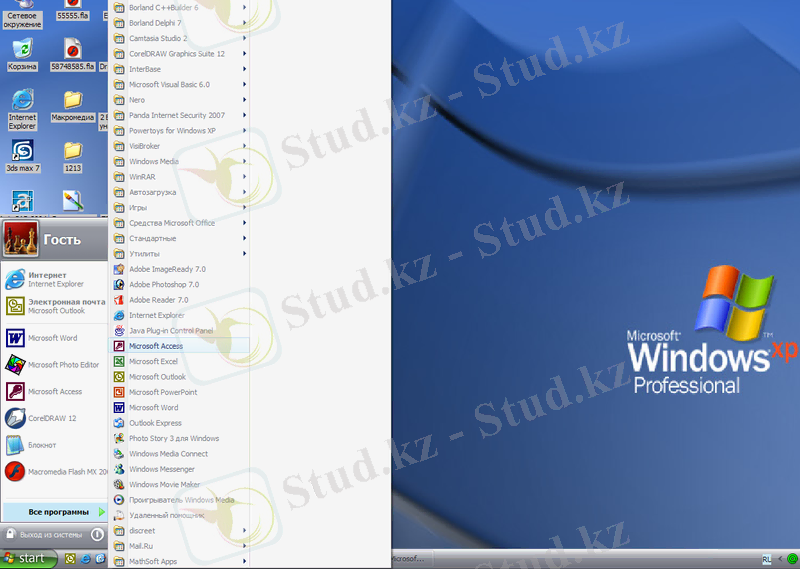Screen dimensions: 800x569
Task: Click the Adobe Photoshop 7.0 icon
Action: coord(119,284)
